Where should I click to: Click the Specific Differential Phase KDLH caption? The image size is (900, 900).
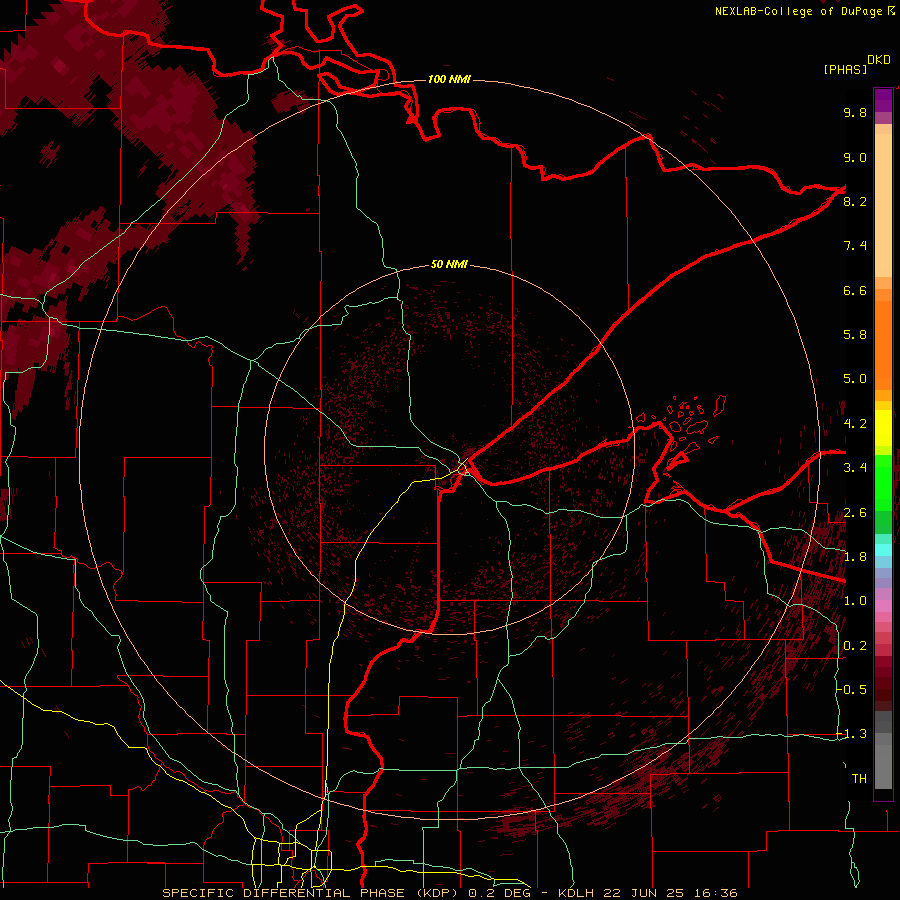coord(449,893)
